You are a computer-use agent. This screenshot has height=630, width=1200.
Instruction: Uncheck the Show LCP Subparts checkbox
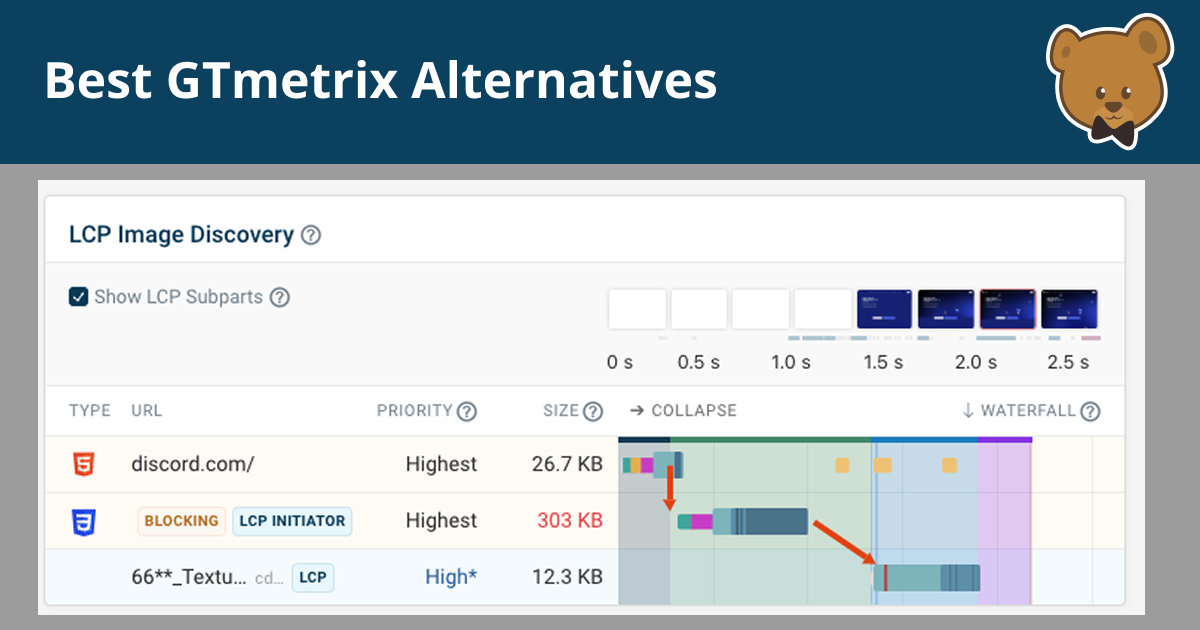(x=78, y=296)
